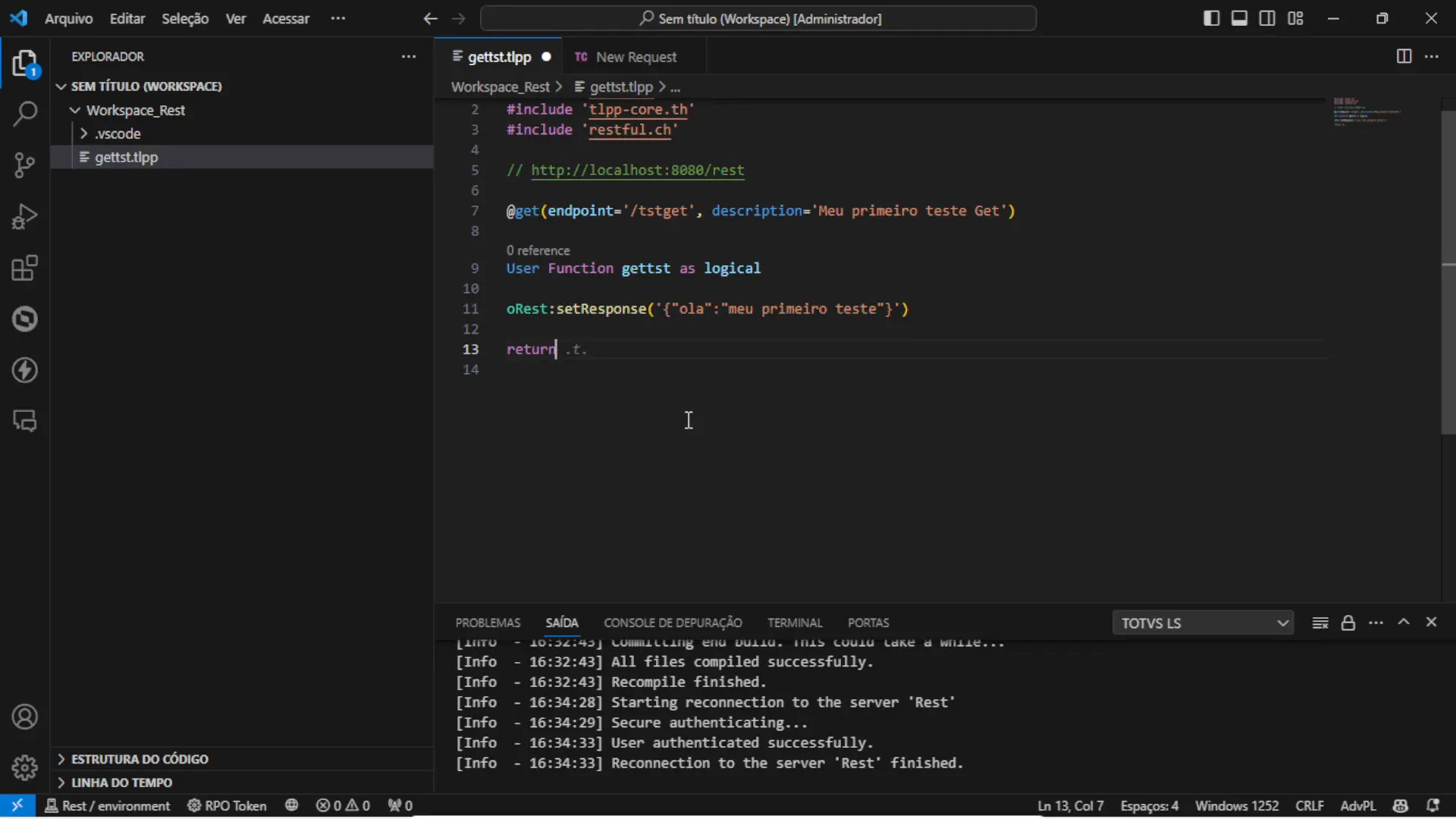
Task: Switch to the Terminal panel tab
Action: click(x=794, y=623)
